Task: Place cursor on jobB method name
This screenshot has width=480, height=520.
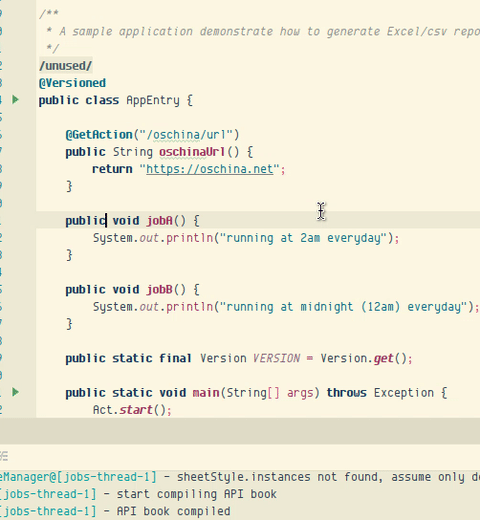Action: [159, 289]
